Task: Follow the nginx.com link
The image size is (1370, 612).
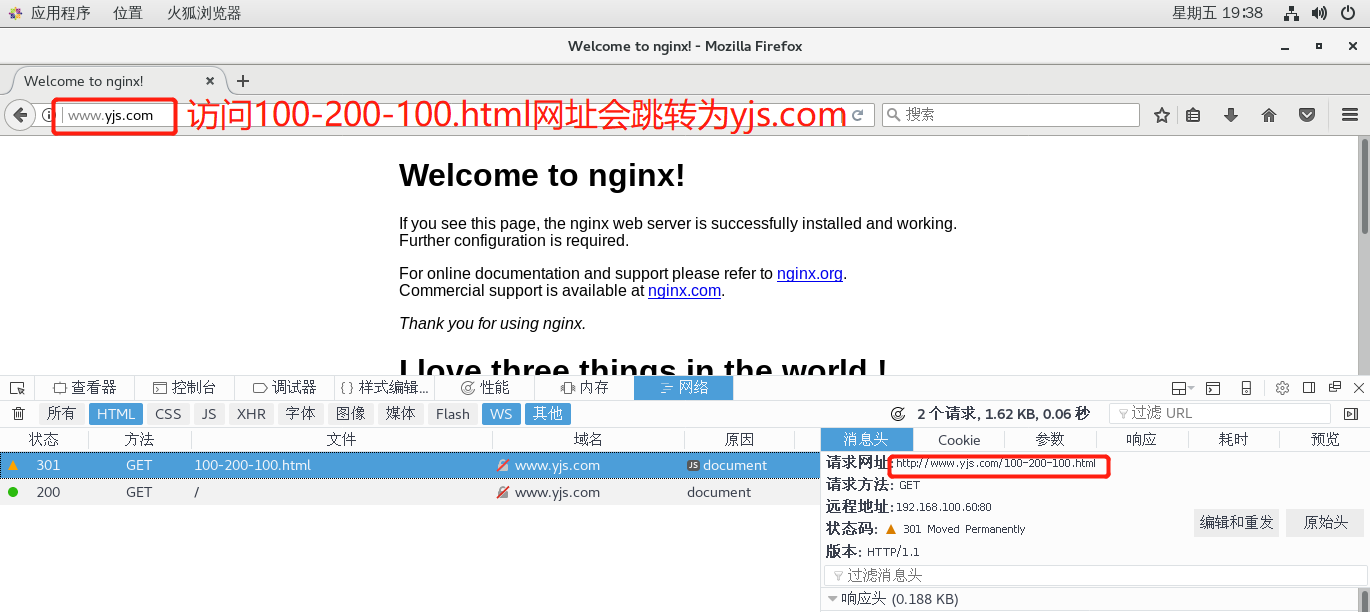Action: tap(684, 291)
